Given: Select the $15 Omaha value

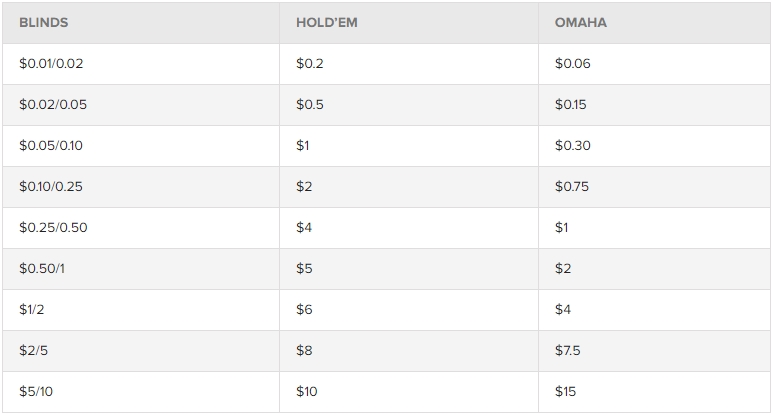Looking at the screenshot, I should click(x=565, y=392).
